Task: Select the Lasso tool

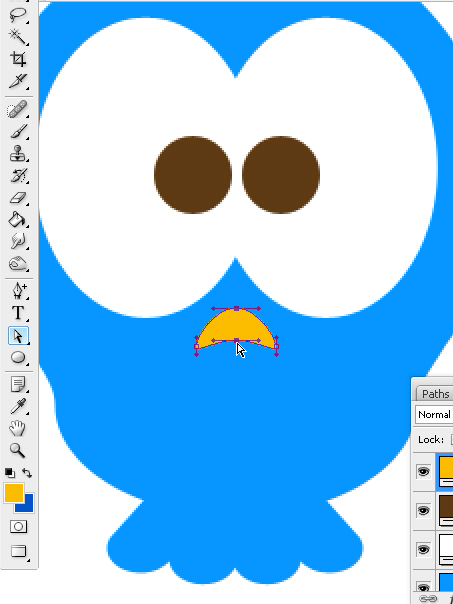Action: 18,15
